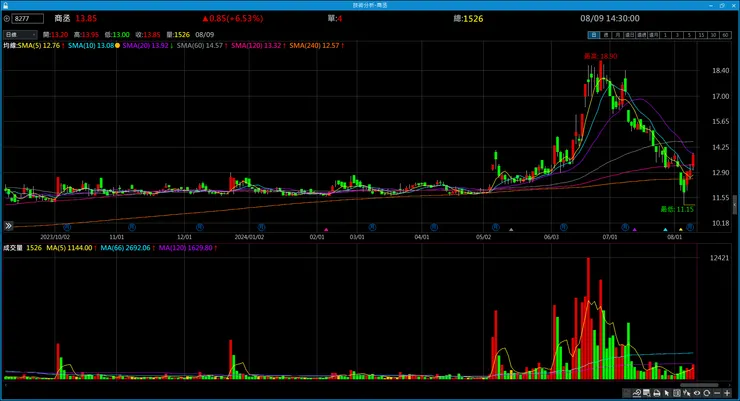
Task: Click the grey triangle marker after 05/02
Action: pos(511,230)
